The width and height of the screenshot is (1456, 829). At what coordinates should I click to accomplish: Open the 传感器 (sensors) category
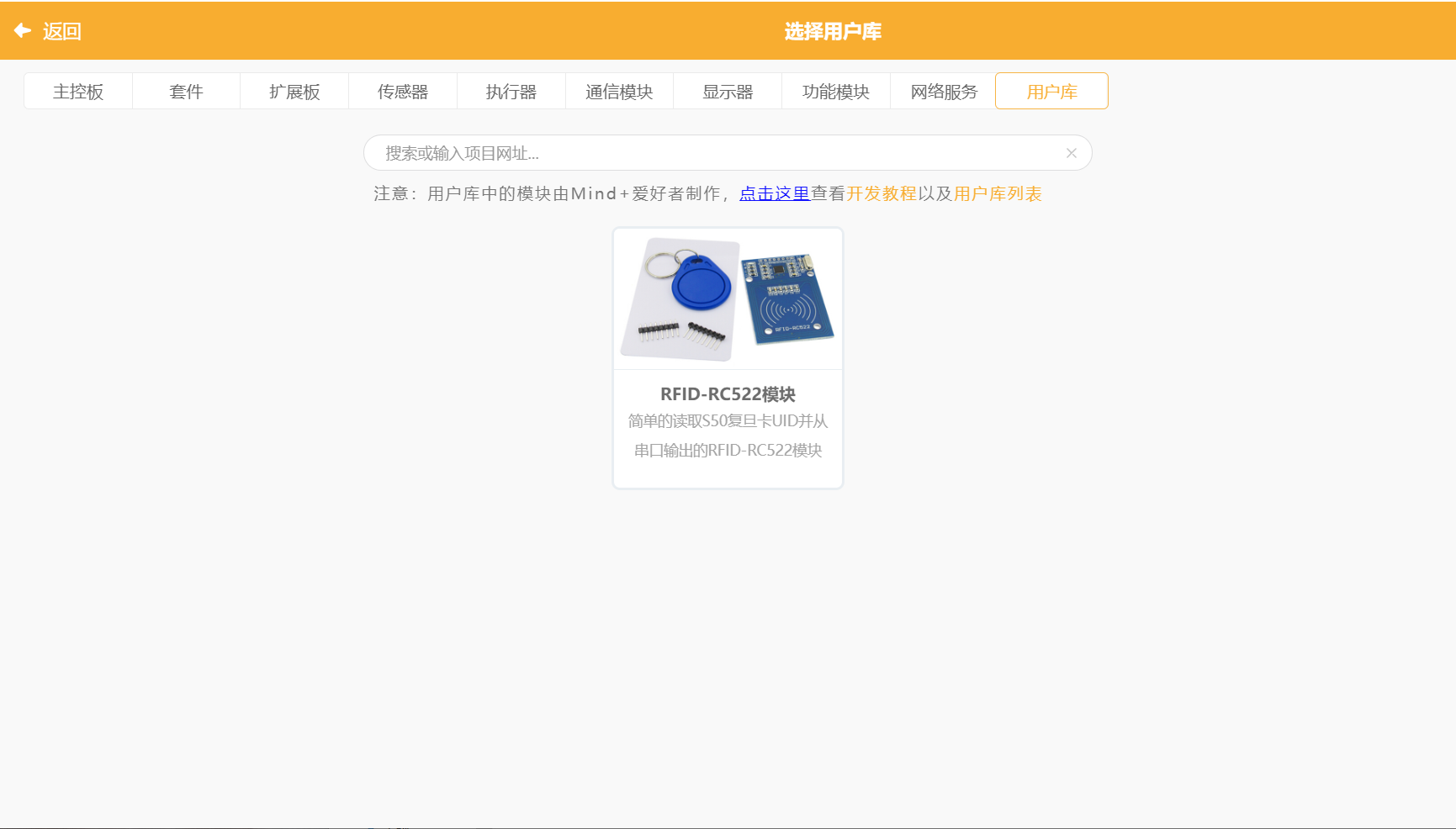click(402, 91)
